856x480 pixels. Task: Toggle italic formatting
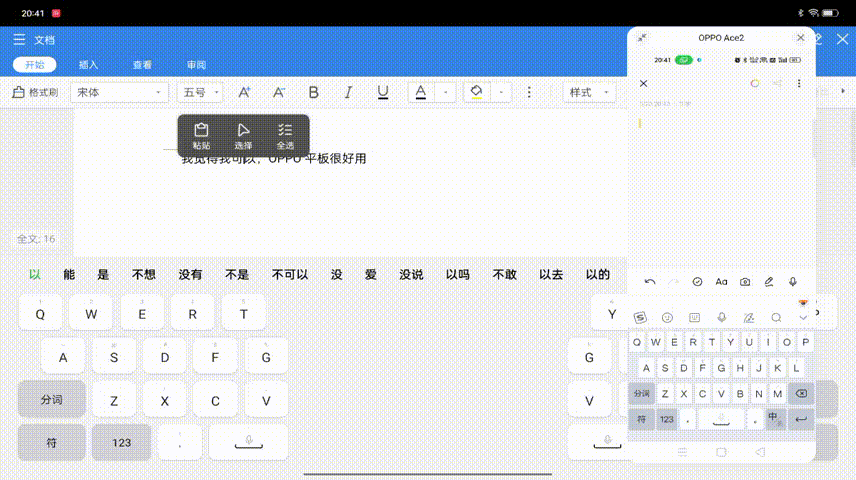(x=348, y=92)
